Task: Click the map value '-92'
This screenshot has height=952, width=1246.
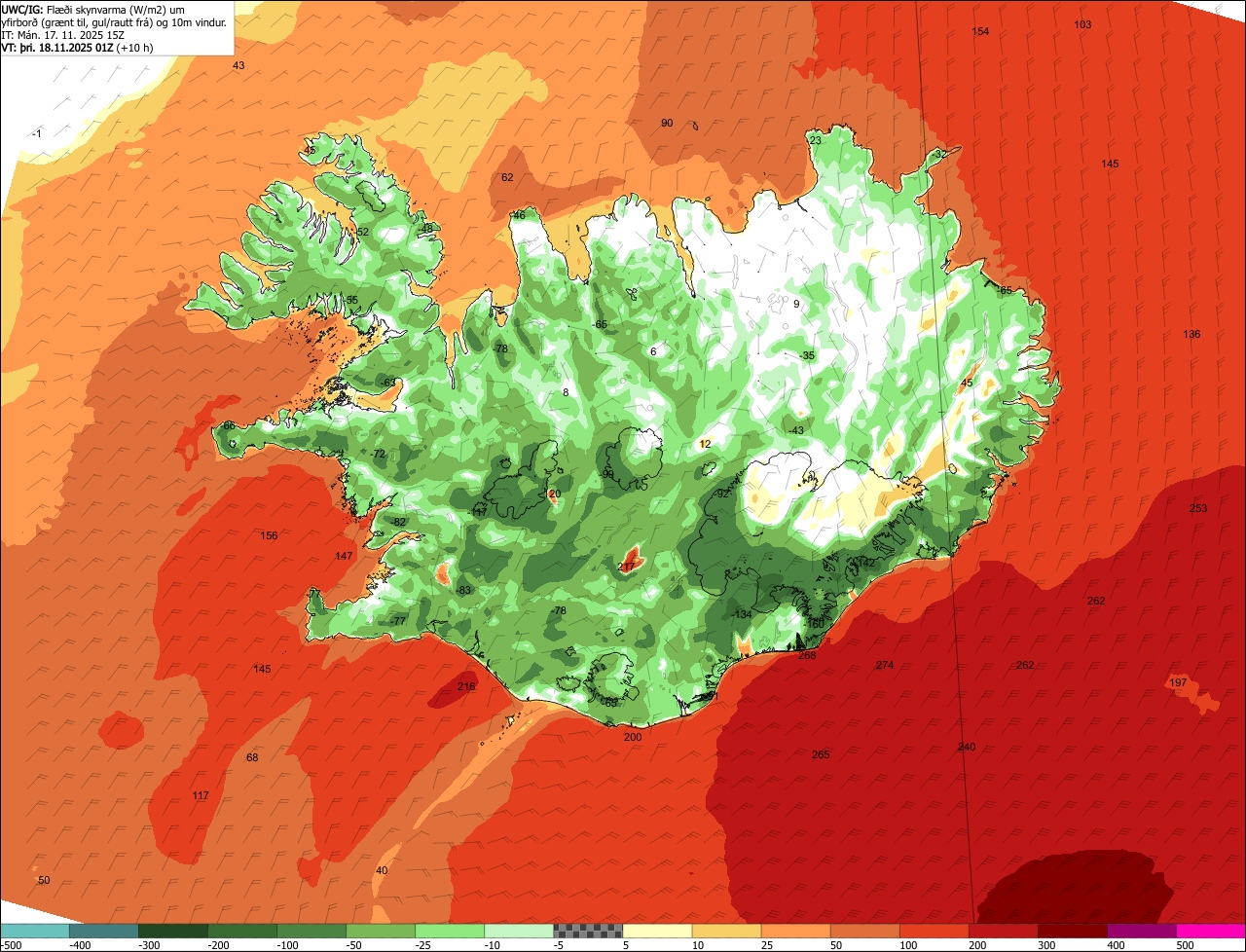Action: coord(721,494)
